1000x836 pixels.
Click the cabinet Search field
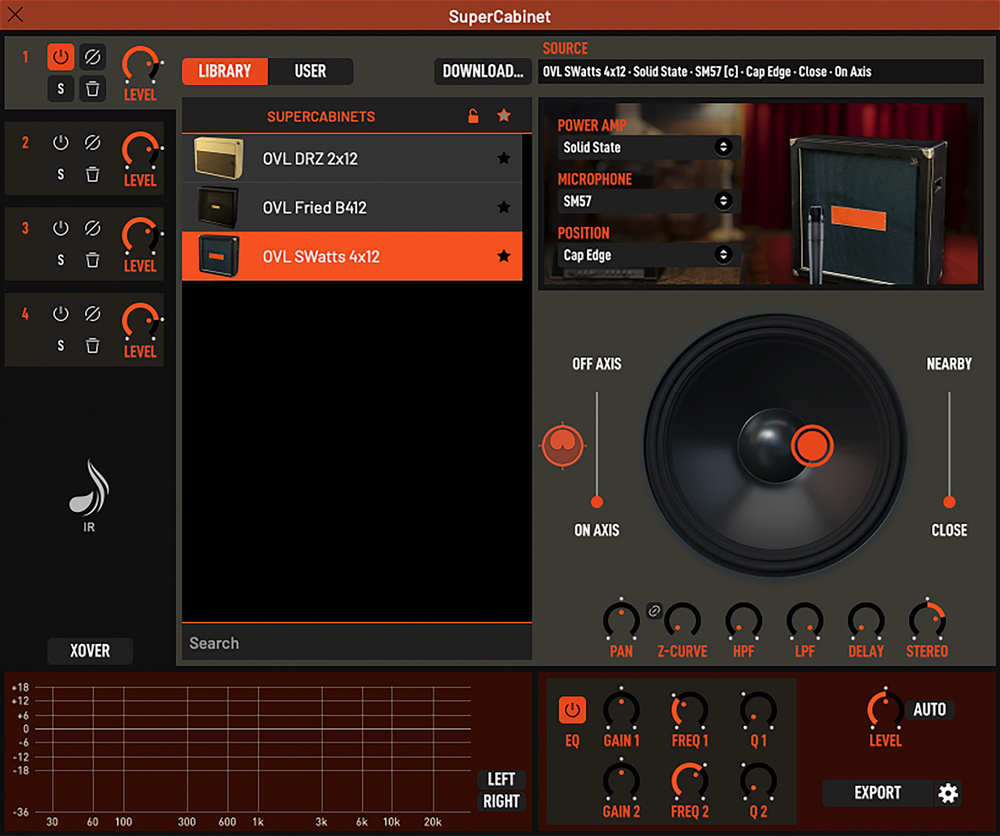[x=355, y=643]
